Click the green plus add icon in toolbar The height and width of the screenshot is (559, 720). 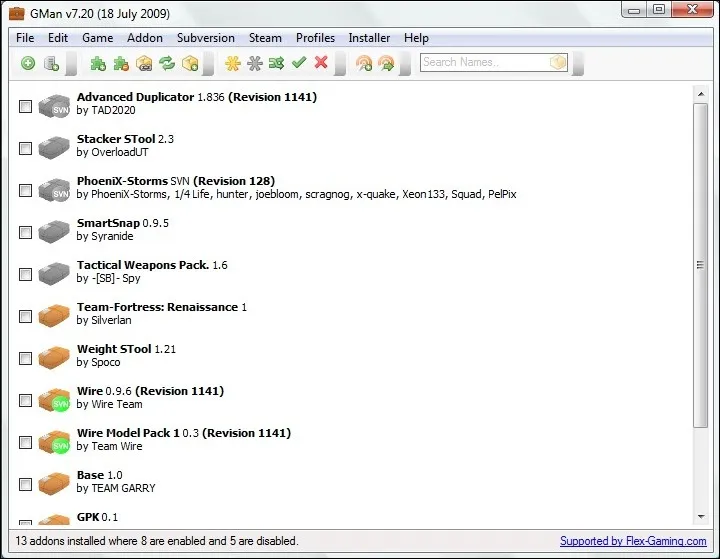28,63
